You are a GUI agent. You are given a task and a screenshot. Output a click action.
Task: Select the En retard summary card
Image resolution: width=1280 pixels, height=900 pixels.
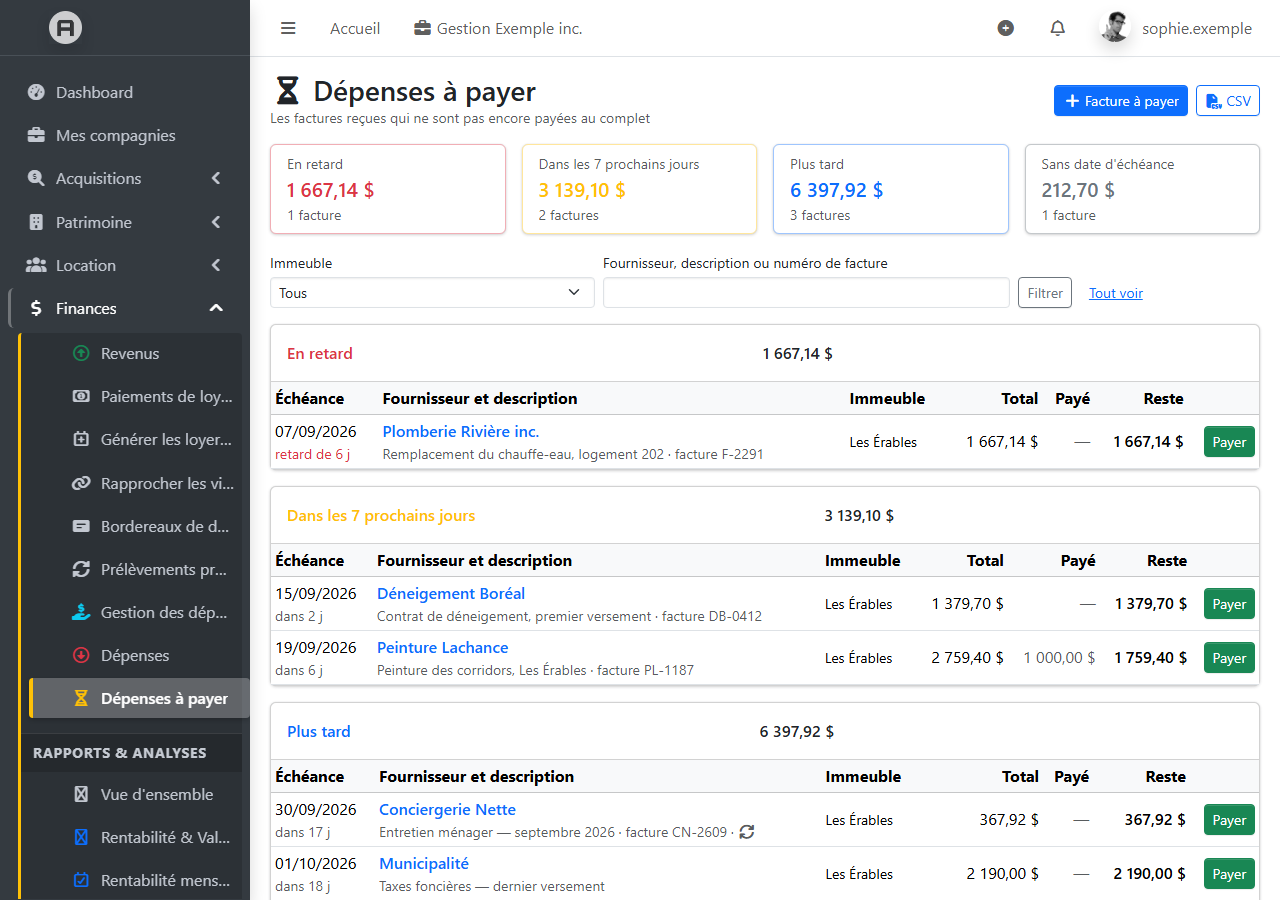coord(388,189)
